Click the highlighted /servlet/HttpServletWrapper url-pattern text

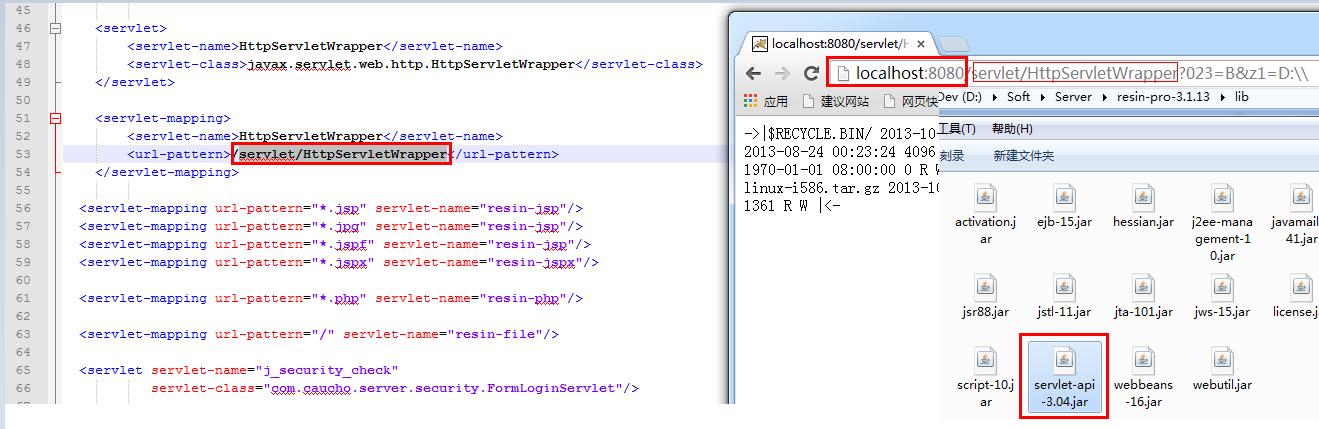[341, 154]
